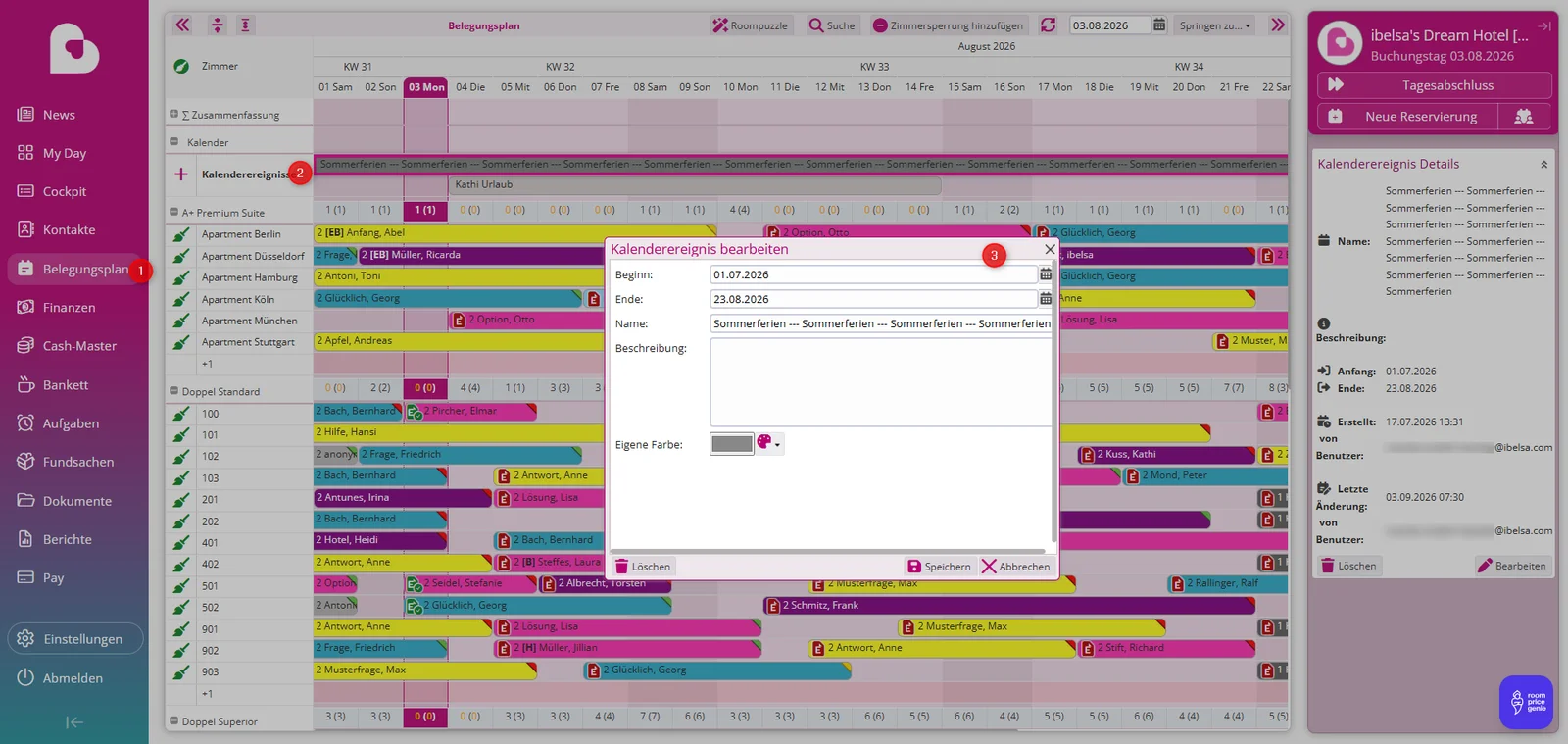Click Zimmersperrung hinzufügen in the toolbar
1568x744 pixels.
(x=948, y=25)
